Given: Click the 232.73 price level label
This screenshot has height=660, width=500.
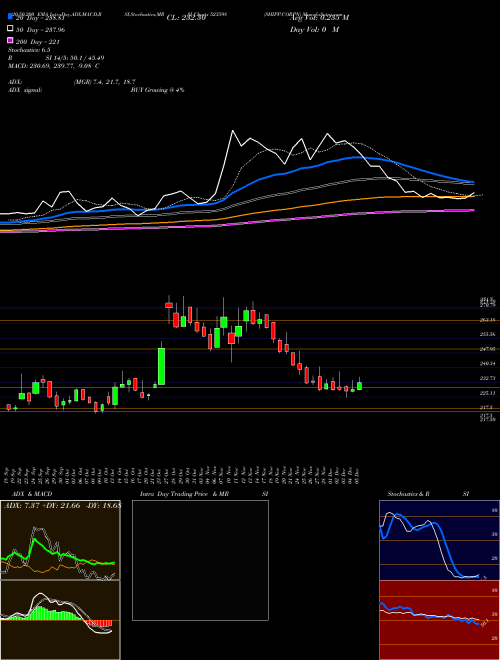Looking at the screenshot, I should coord(487,378).
